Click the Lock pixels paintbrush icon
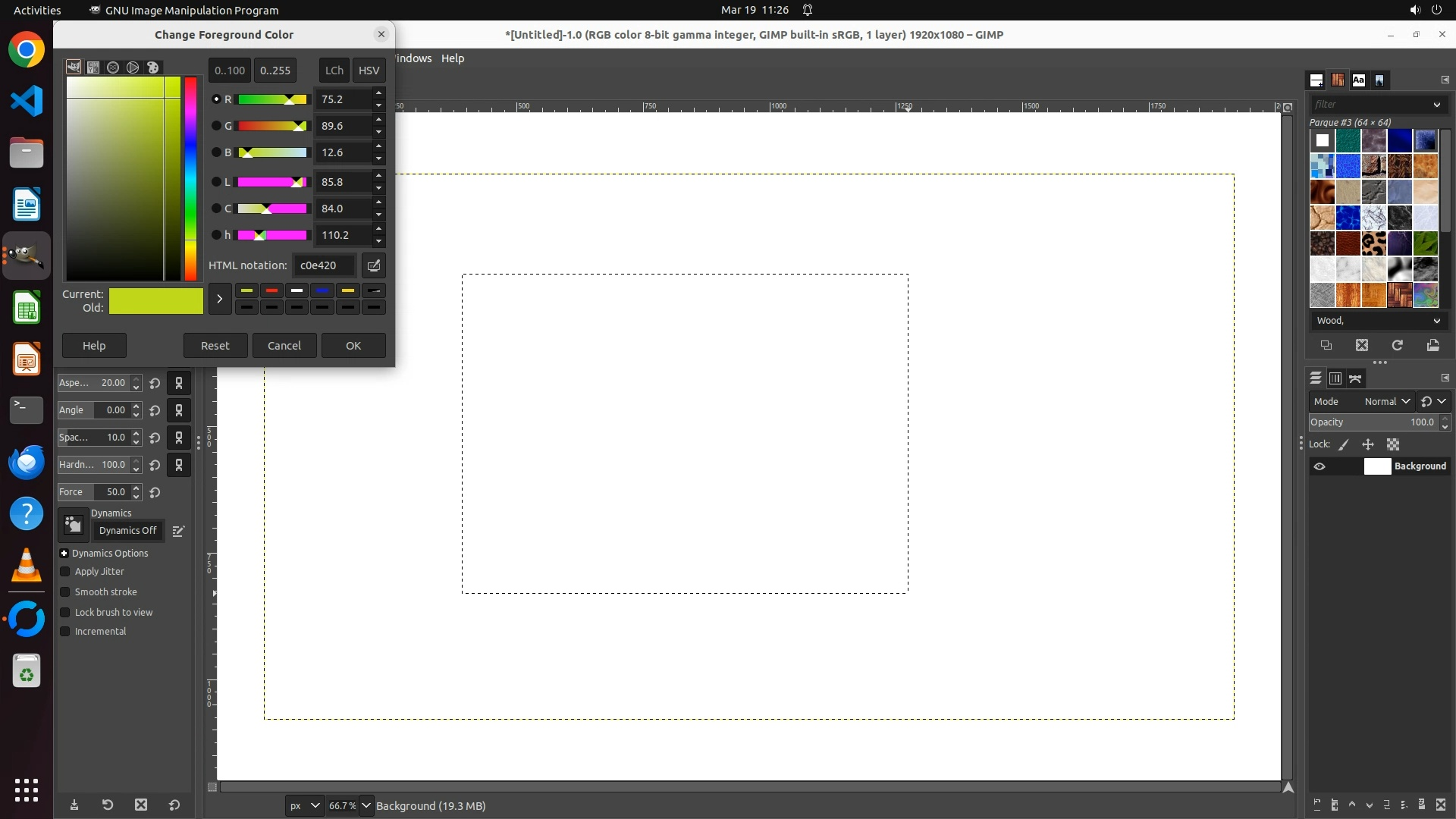This screenshot has width=1456, height=819. click(x=1344, y=445)
